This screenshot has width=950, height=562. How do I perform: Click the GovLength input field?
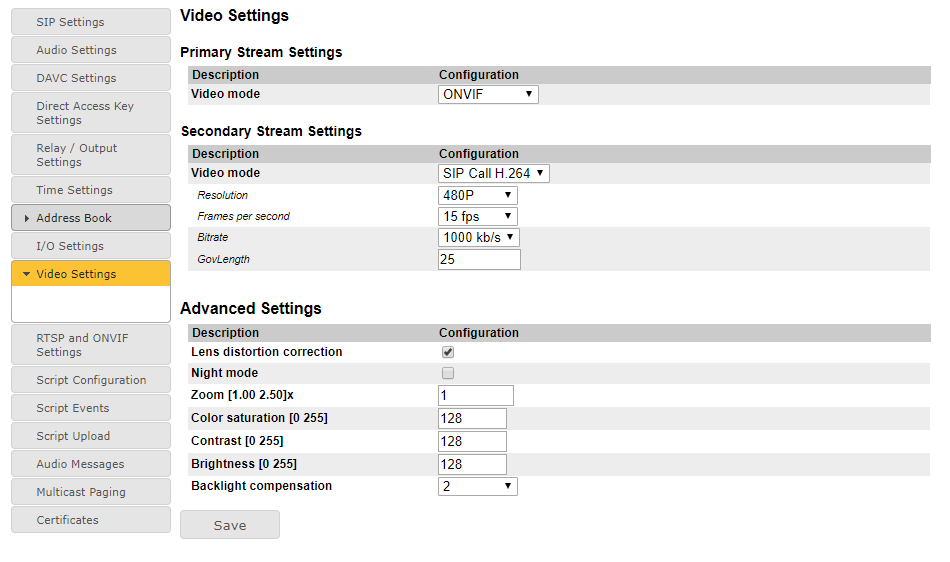(x=479, y=259)
